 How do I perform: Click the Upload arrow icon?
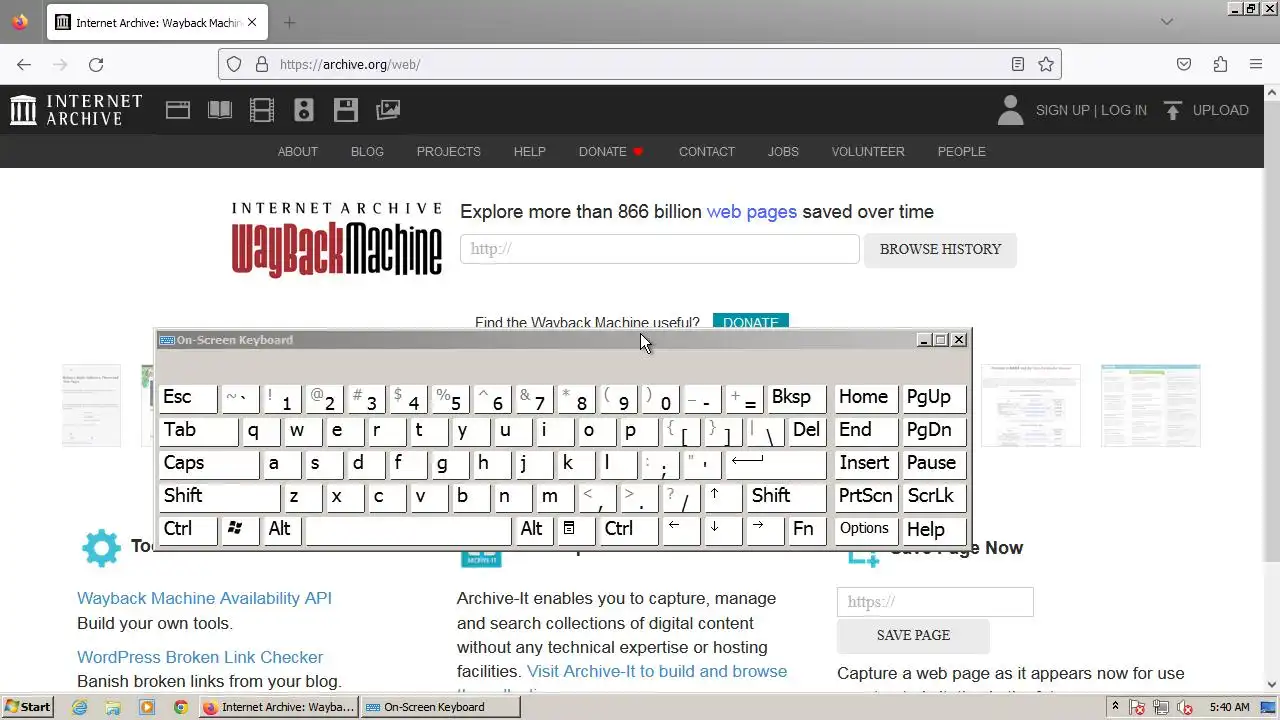coord(1174,110)
